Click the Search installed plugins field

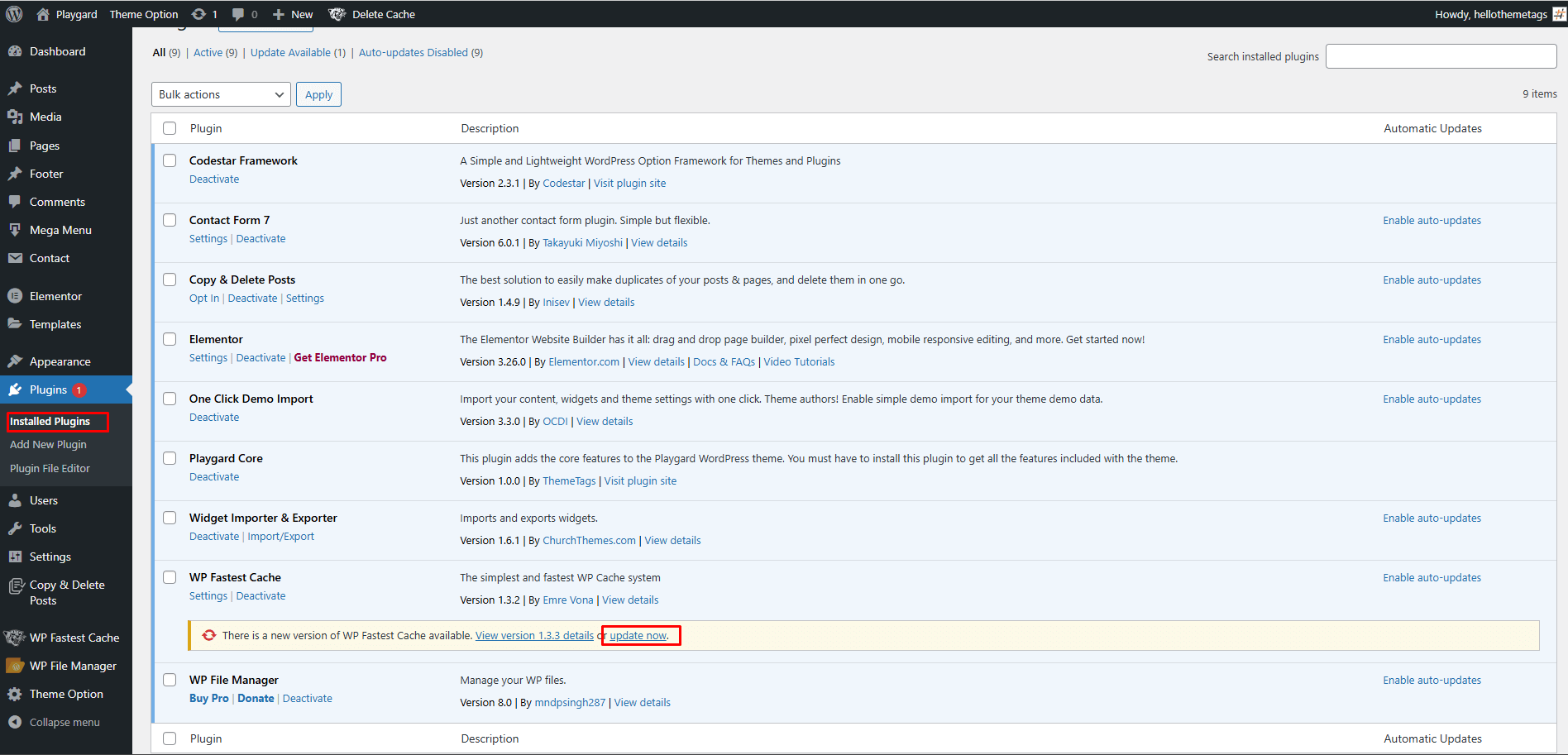[1441, 56]
